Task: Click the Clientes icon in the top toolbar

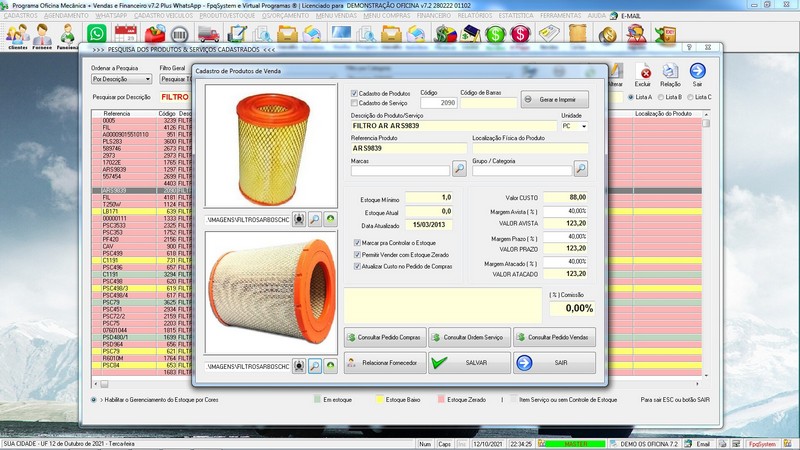Action: coord(17,36)
